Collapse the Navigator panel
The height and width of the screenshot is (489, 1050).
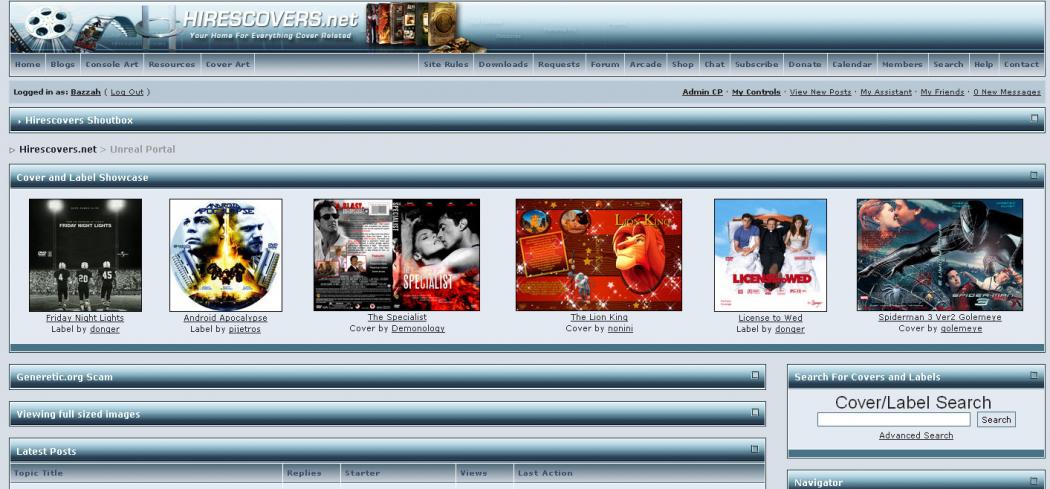(x=1035, y=482)
